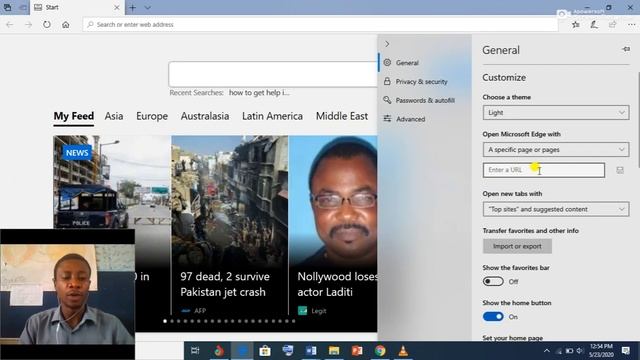Open PowerPoint from the taskbar
640x360 pixels.
coord(357,351)
